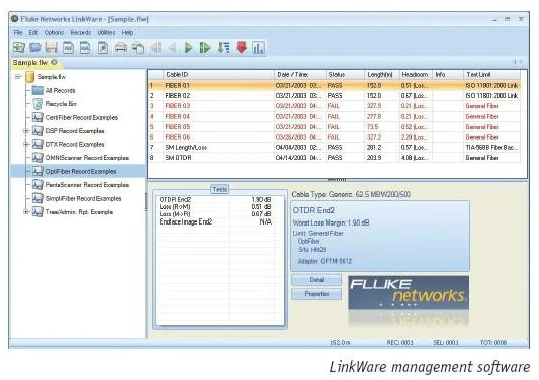The height and width of the screenshot is (380, 539).
Task: Close the Sample.flw tab with its X icon
Action: point(54,62)
